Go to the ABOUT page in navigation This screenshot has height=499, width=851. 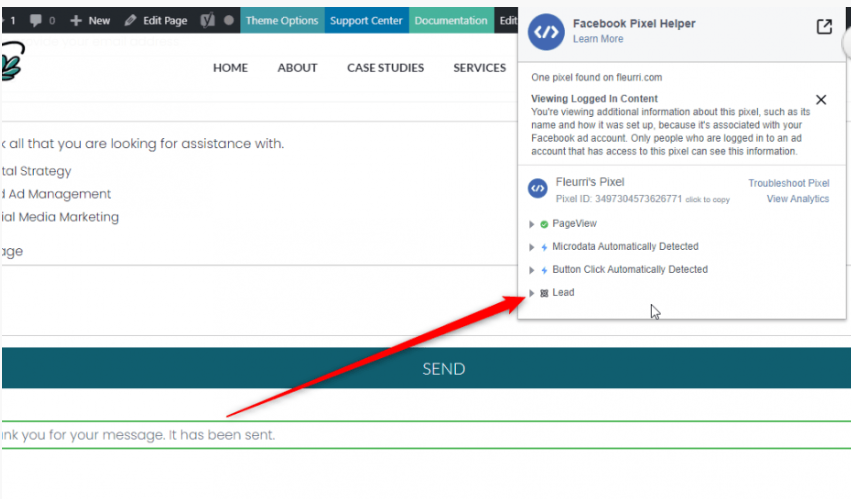point(297,68)
